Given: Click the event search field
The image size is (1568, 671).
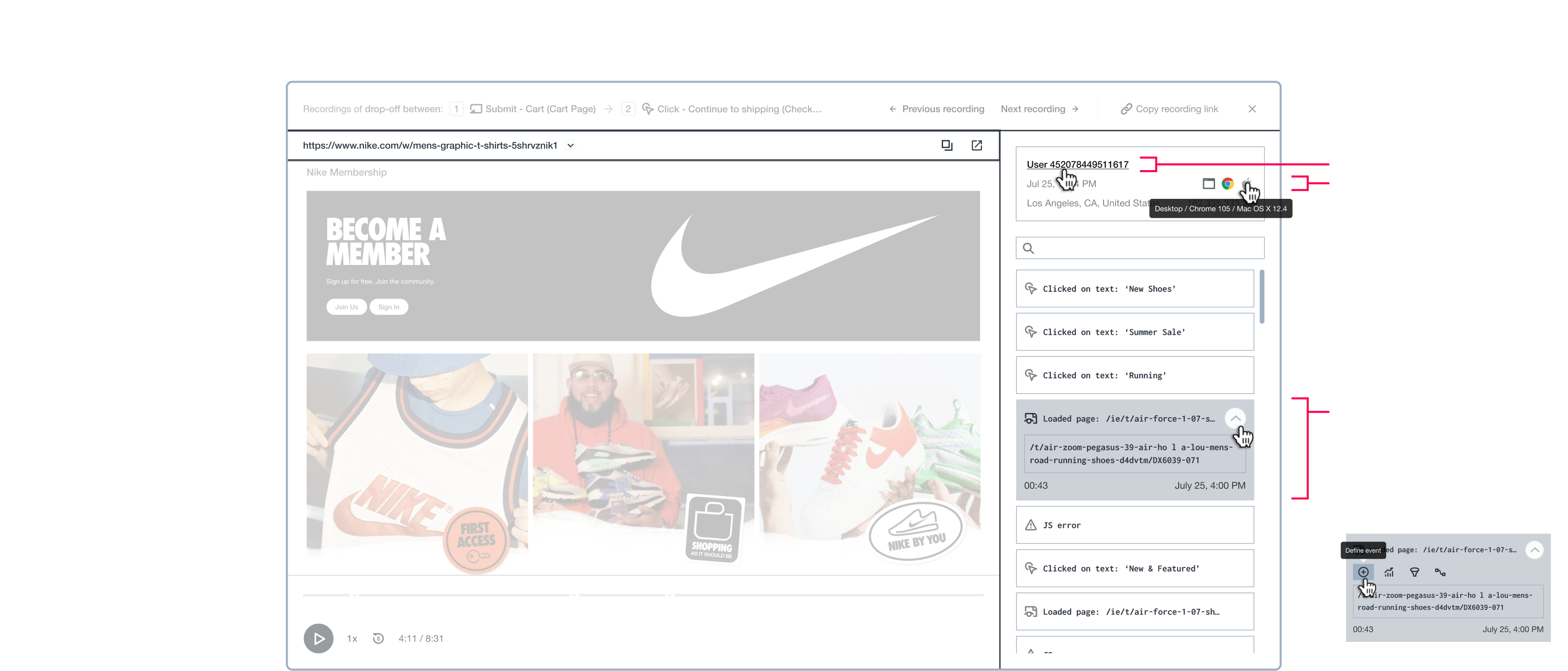Looking at the screenshot, I should 1140,247.
